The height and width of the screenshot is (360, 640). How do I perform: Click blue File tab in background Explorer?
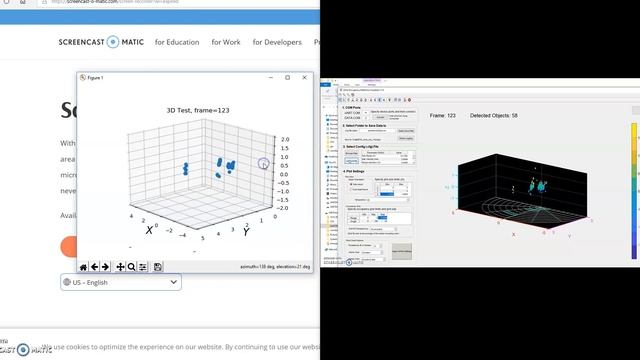(x=325, y=84)
